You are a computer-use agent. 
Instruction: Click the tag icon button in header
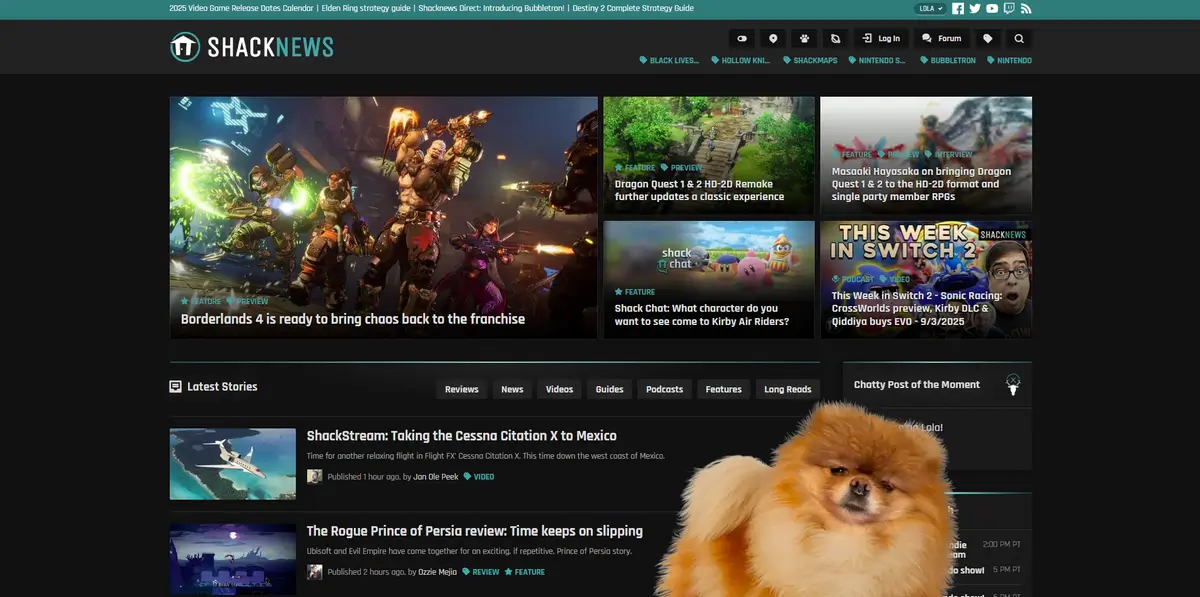coord(988,39)
